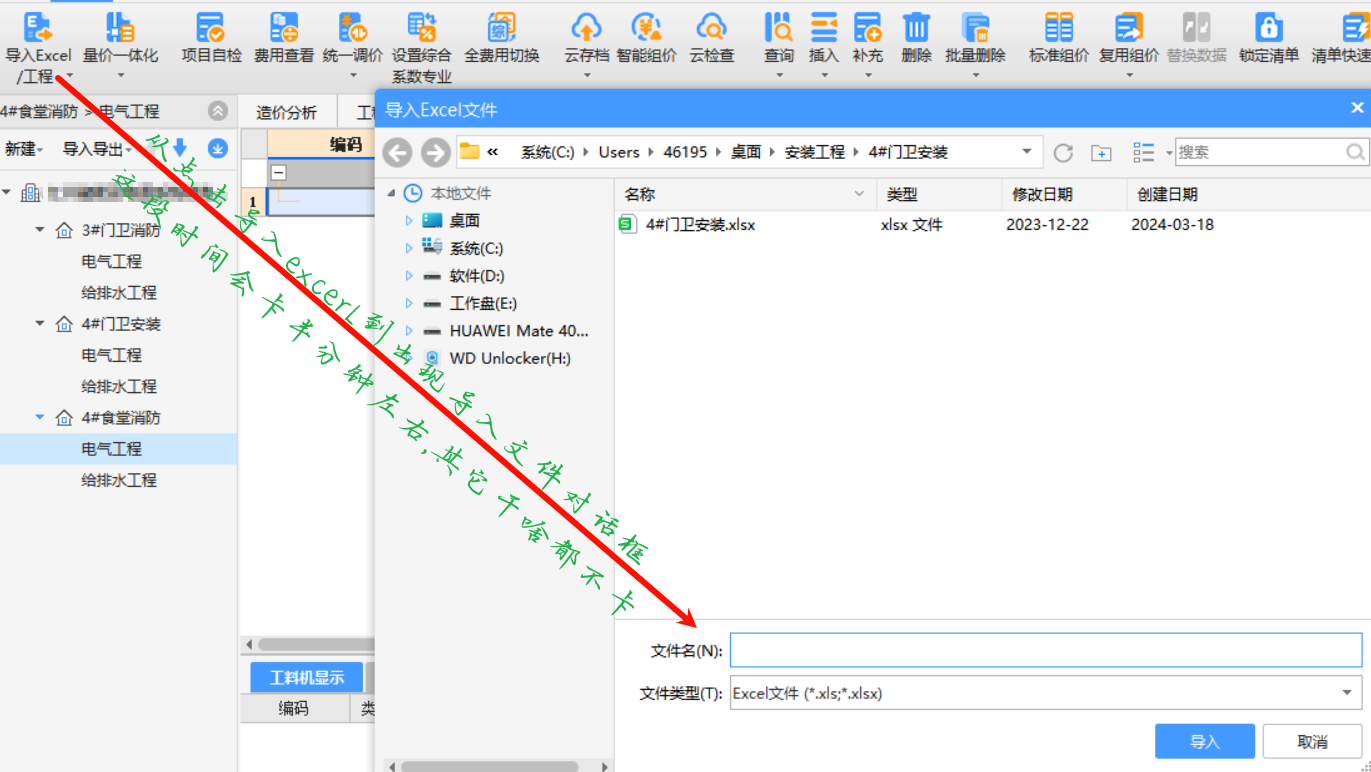Open the 文件类型 combo box
This screenshot has height=772, width=1371.
(1045, 692)
